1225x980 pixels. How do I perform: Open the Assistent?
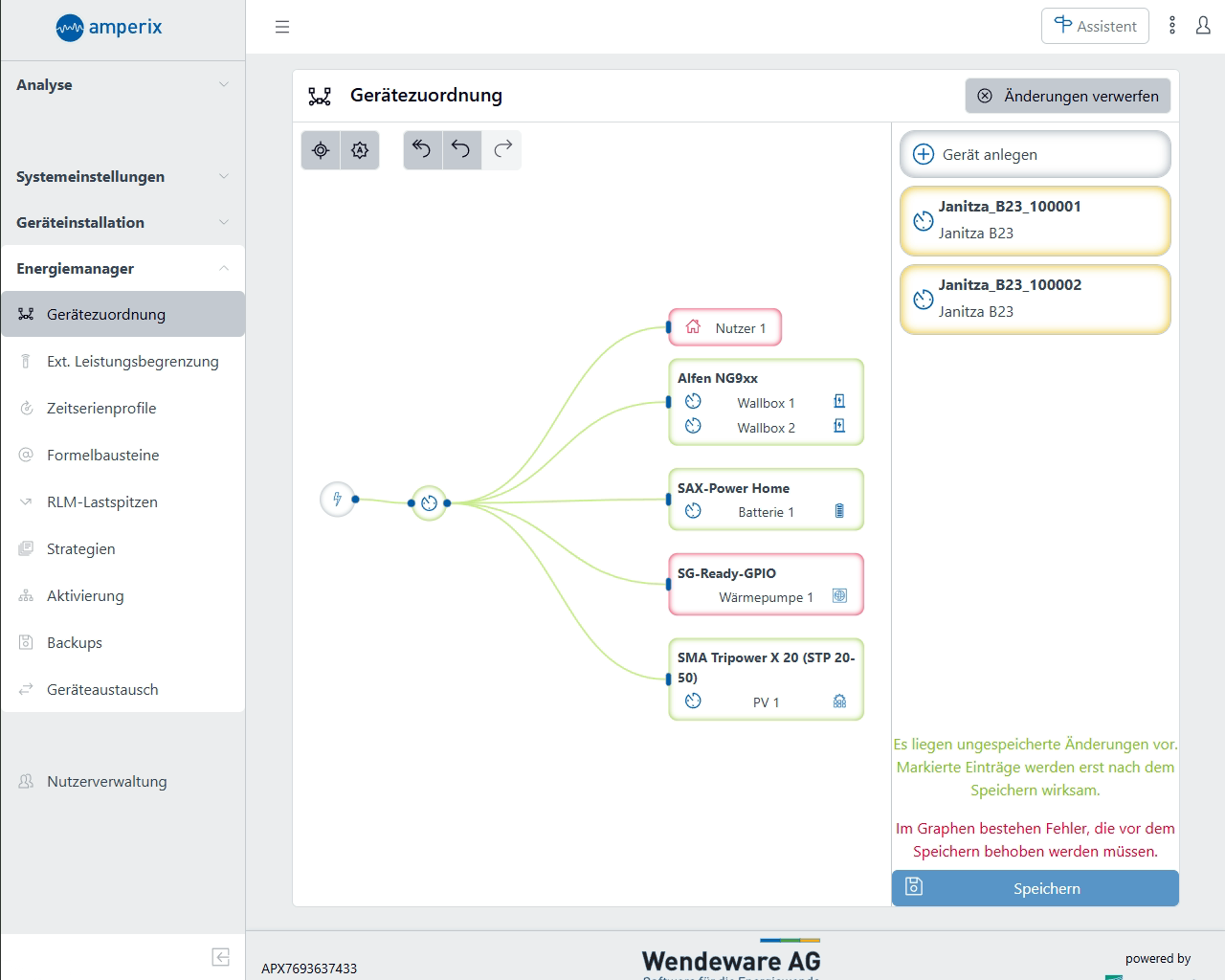1095,26
